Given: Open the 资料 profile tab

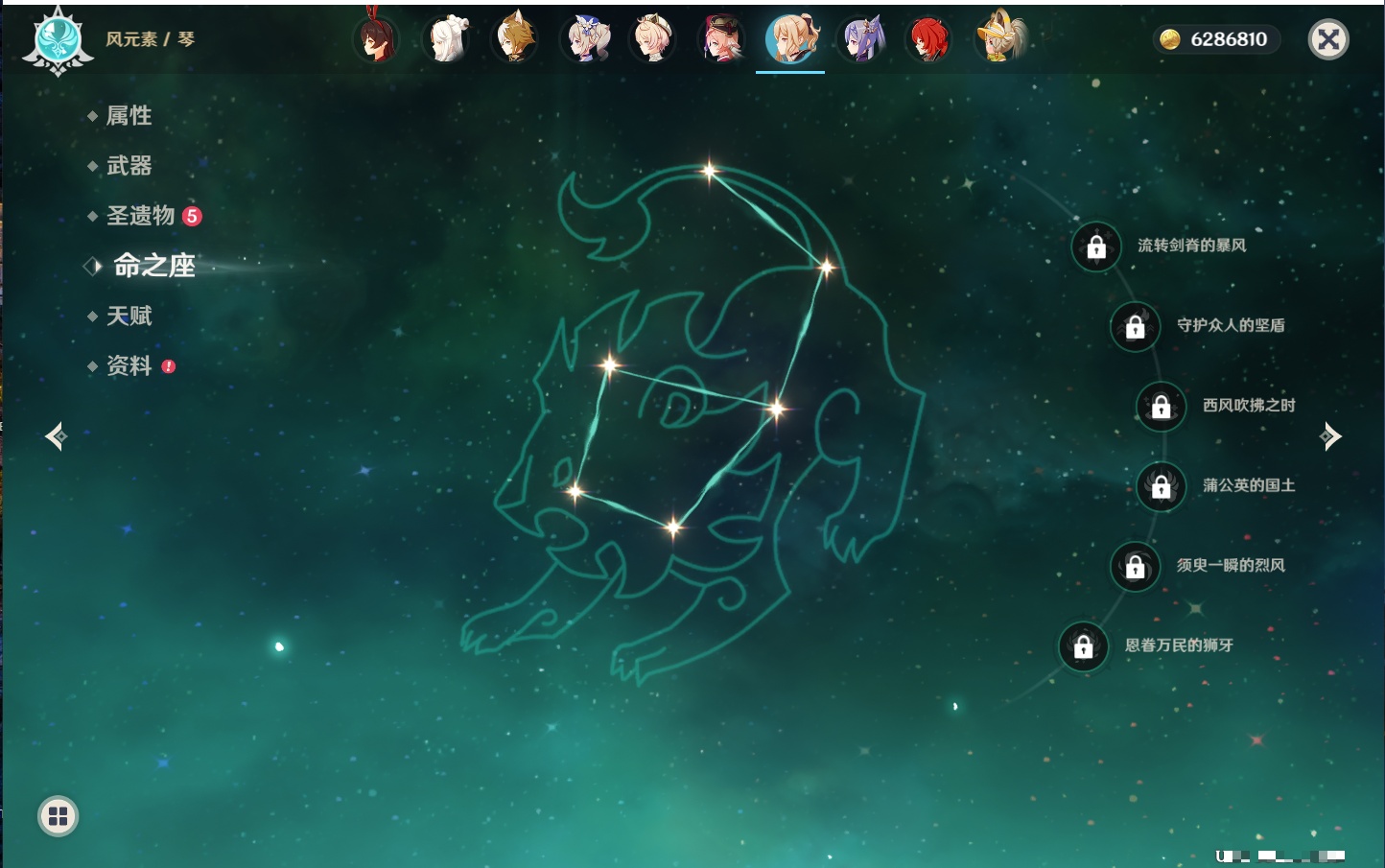Looking at the screenshot, I should (129, 365).
